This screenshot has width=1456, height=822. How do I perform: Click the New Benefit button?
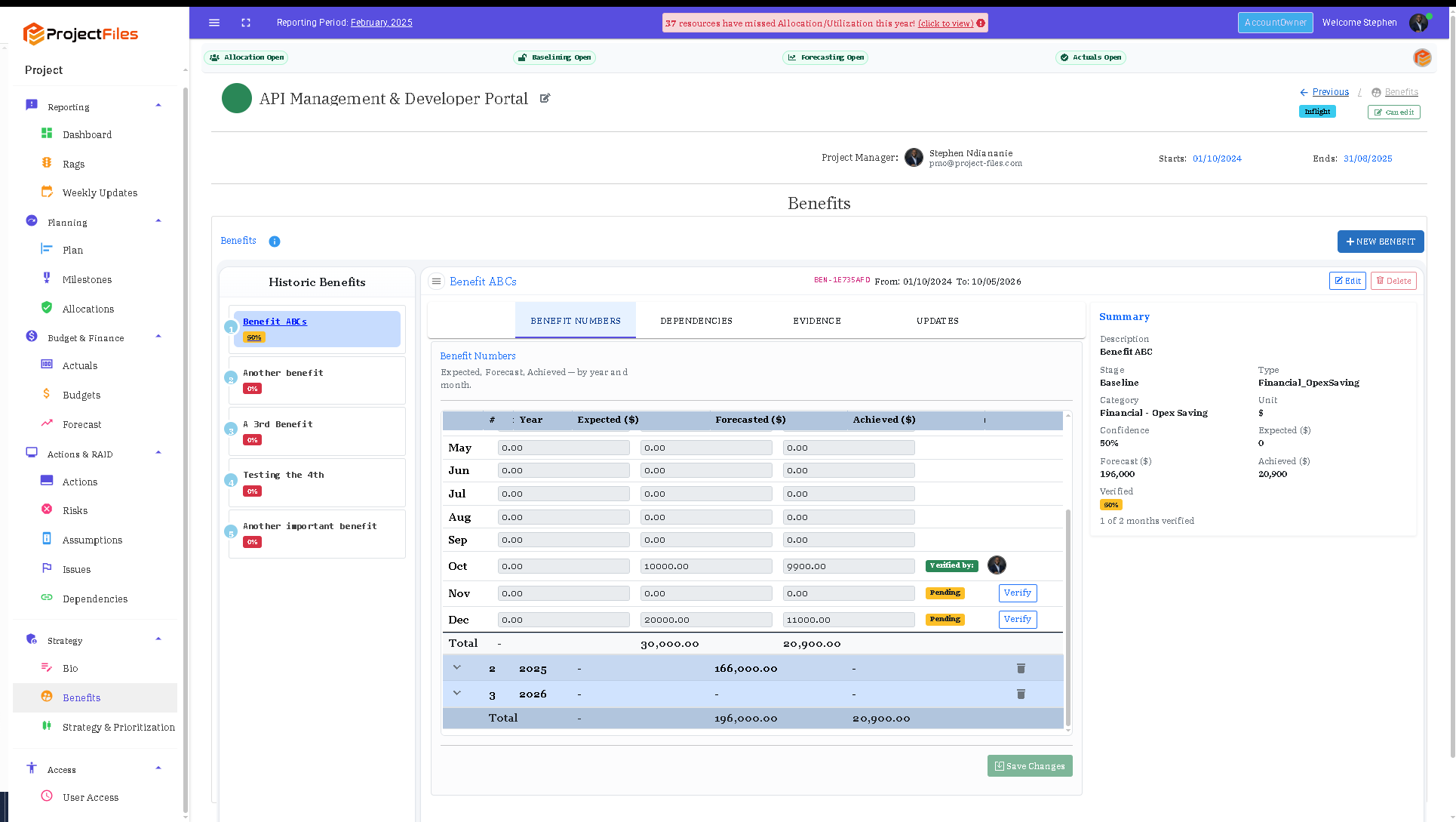1381,242
